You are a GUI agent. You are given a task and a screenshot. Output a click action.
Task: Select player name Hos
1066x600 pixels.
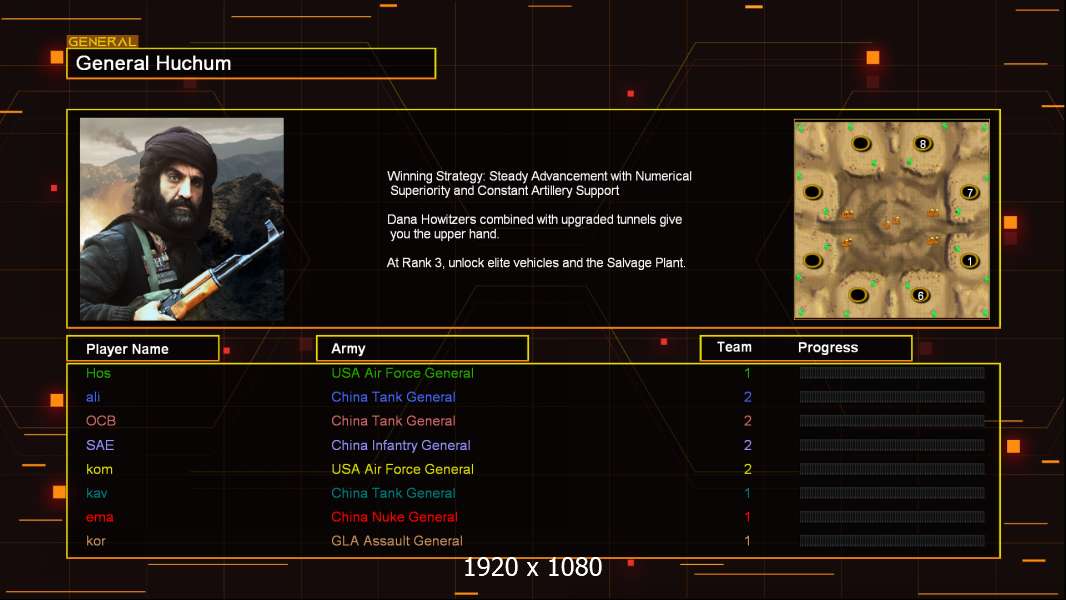click(98, 373)
